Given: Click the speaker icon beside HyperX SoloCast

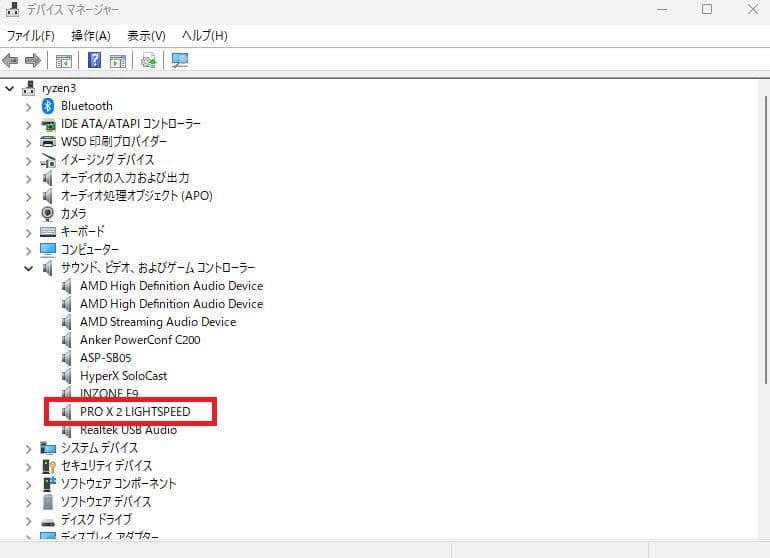Looking at the screenshot, I should pos(67,376).
